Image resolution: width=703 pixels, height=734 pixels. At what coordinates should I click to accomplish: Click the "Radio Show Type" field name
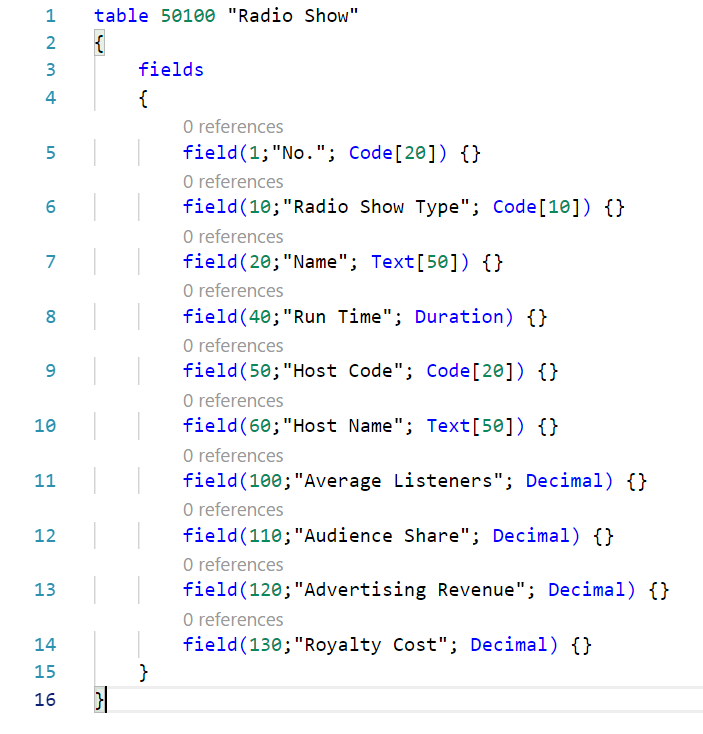[376, 207]
